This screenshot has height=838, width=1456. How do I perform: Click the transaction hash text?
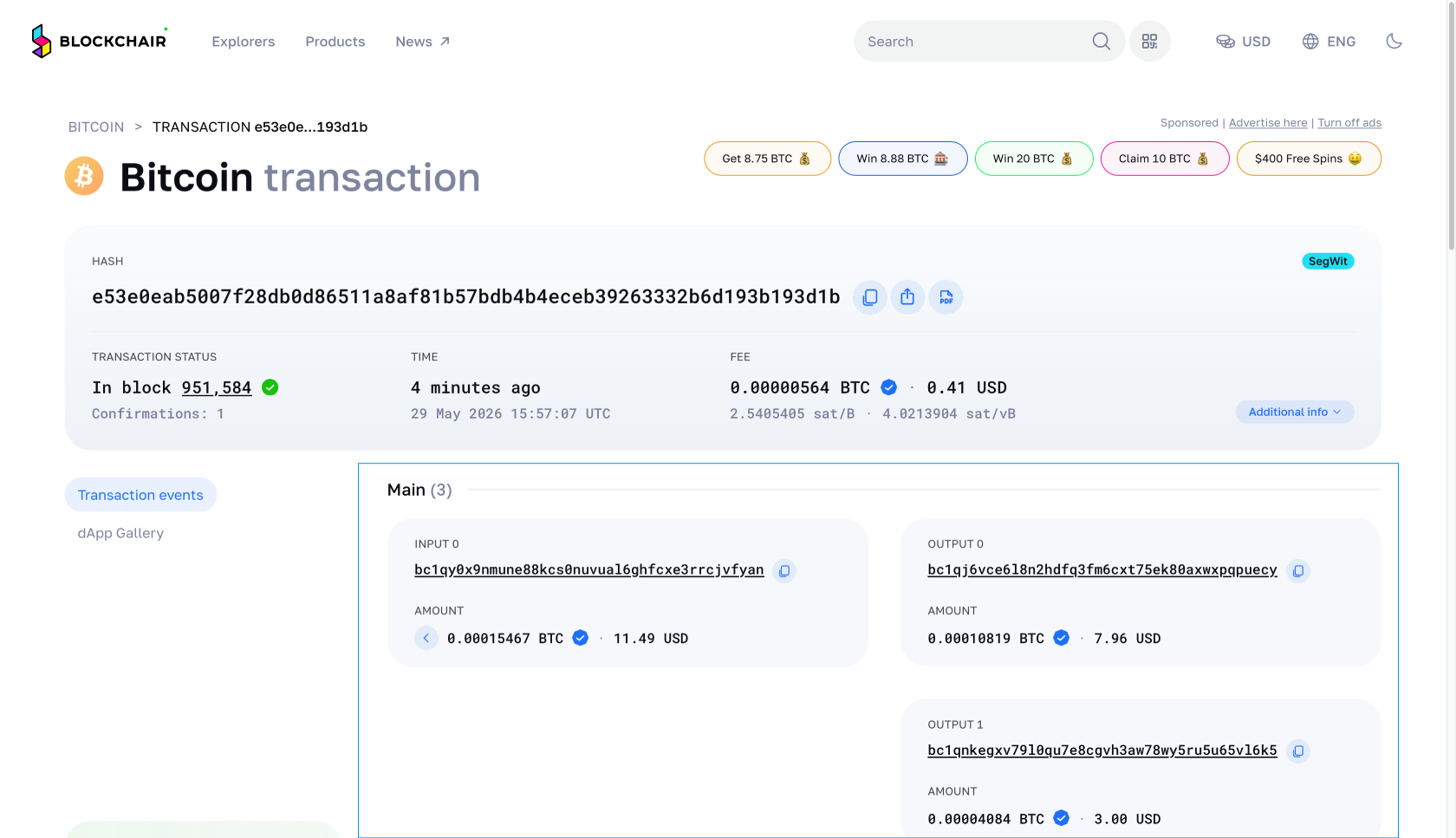point(466,296)
